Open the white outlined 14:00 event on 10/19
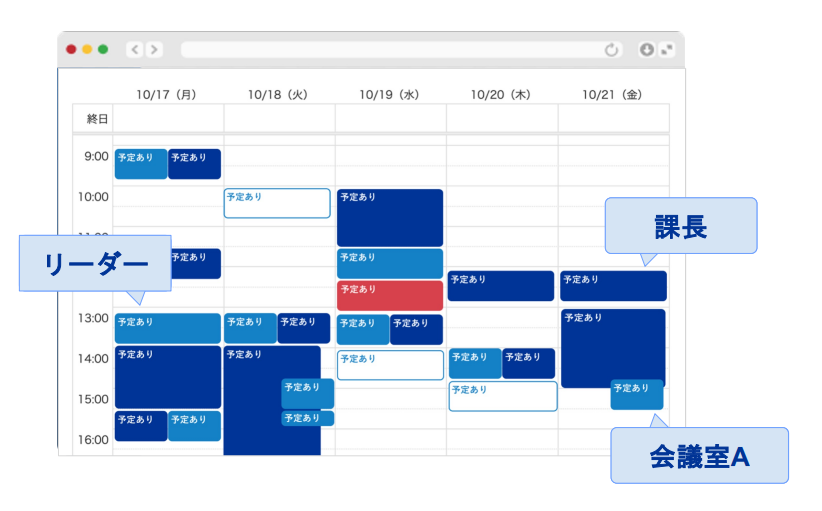The height and width of the screenshot is (511, 822). coord(390,364)
